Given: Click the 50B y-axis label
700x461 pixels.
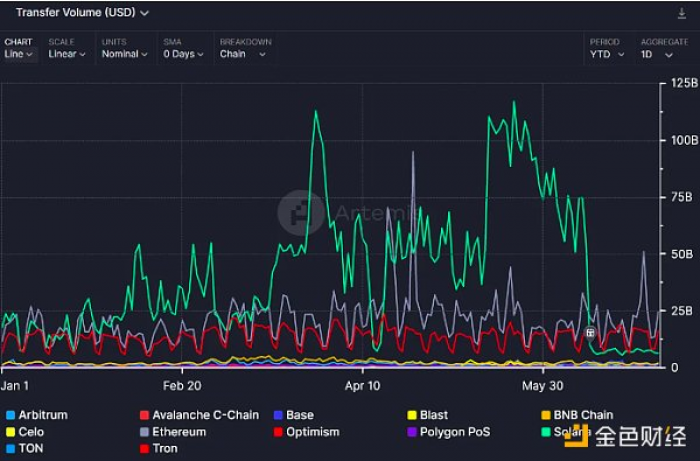Looking at the screenshot, I should click(682, 254).
